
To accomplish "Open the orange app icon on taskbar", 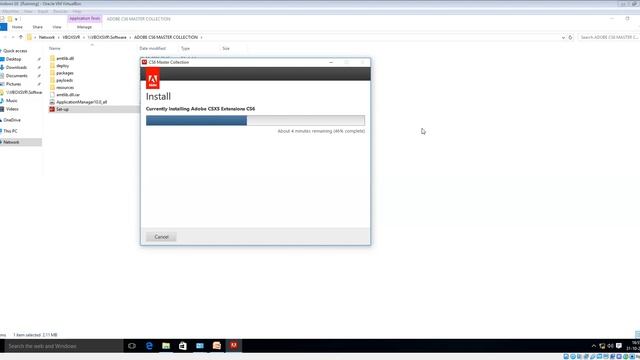I will [x=217, y=346].
